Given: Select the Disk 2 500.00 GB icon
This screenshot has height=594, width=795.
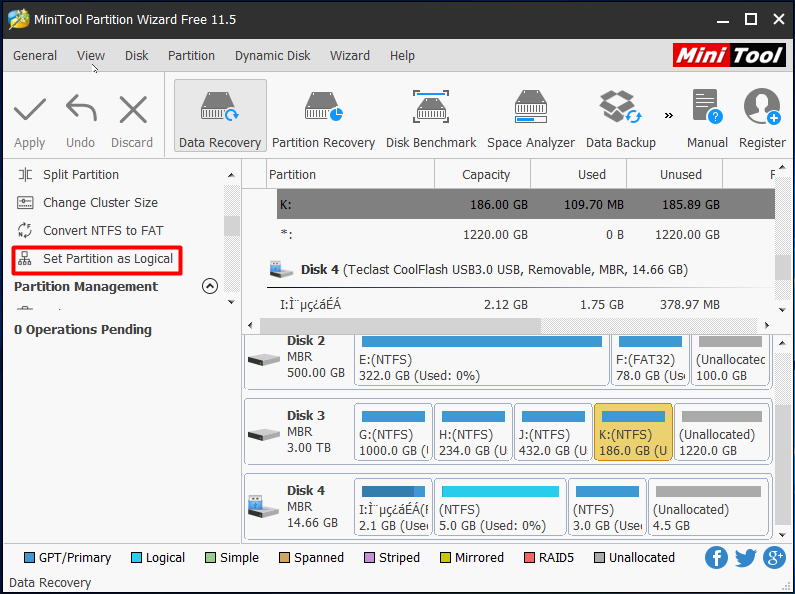Looking at the screenshot, I should point(264,359).
